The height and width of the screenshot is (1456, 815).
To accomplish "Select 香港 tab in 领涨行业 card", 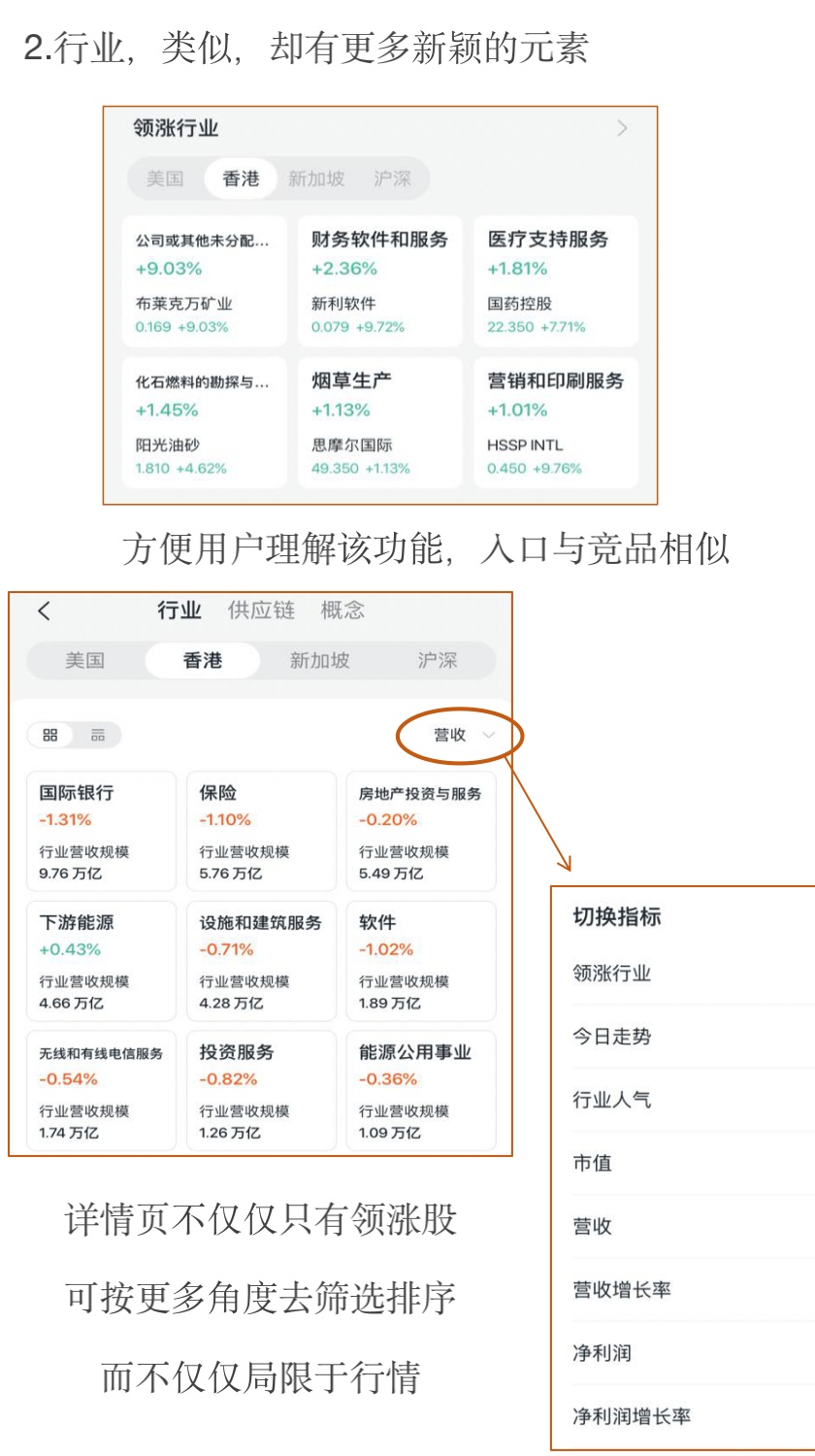I will (x=241, y=179).
